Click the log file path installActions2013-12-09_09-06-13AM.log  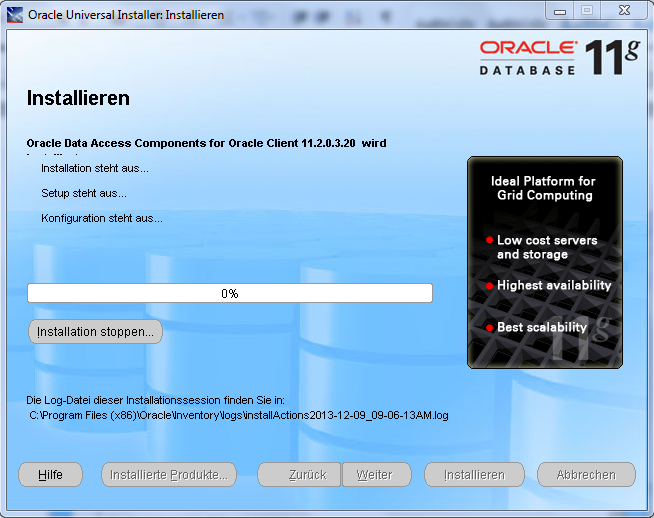[239, 415]
